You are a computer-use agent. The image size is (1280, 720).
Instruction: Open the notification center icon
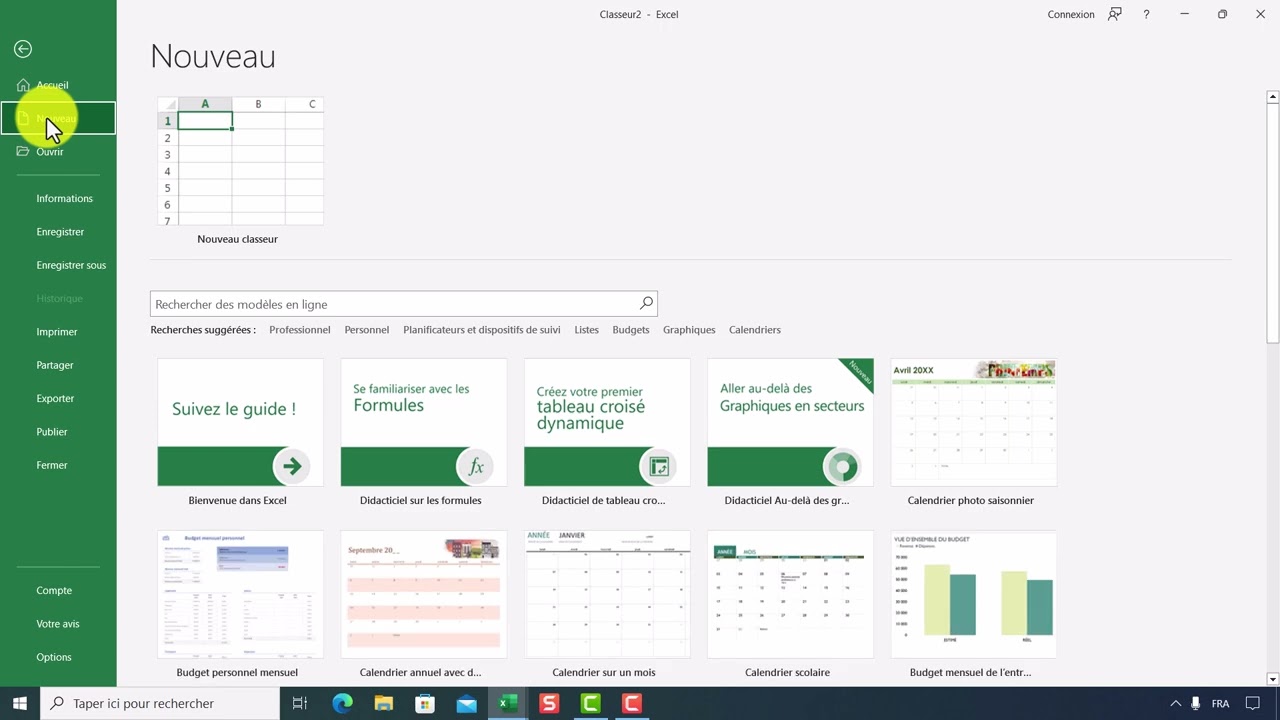1255,703
